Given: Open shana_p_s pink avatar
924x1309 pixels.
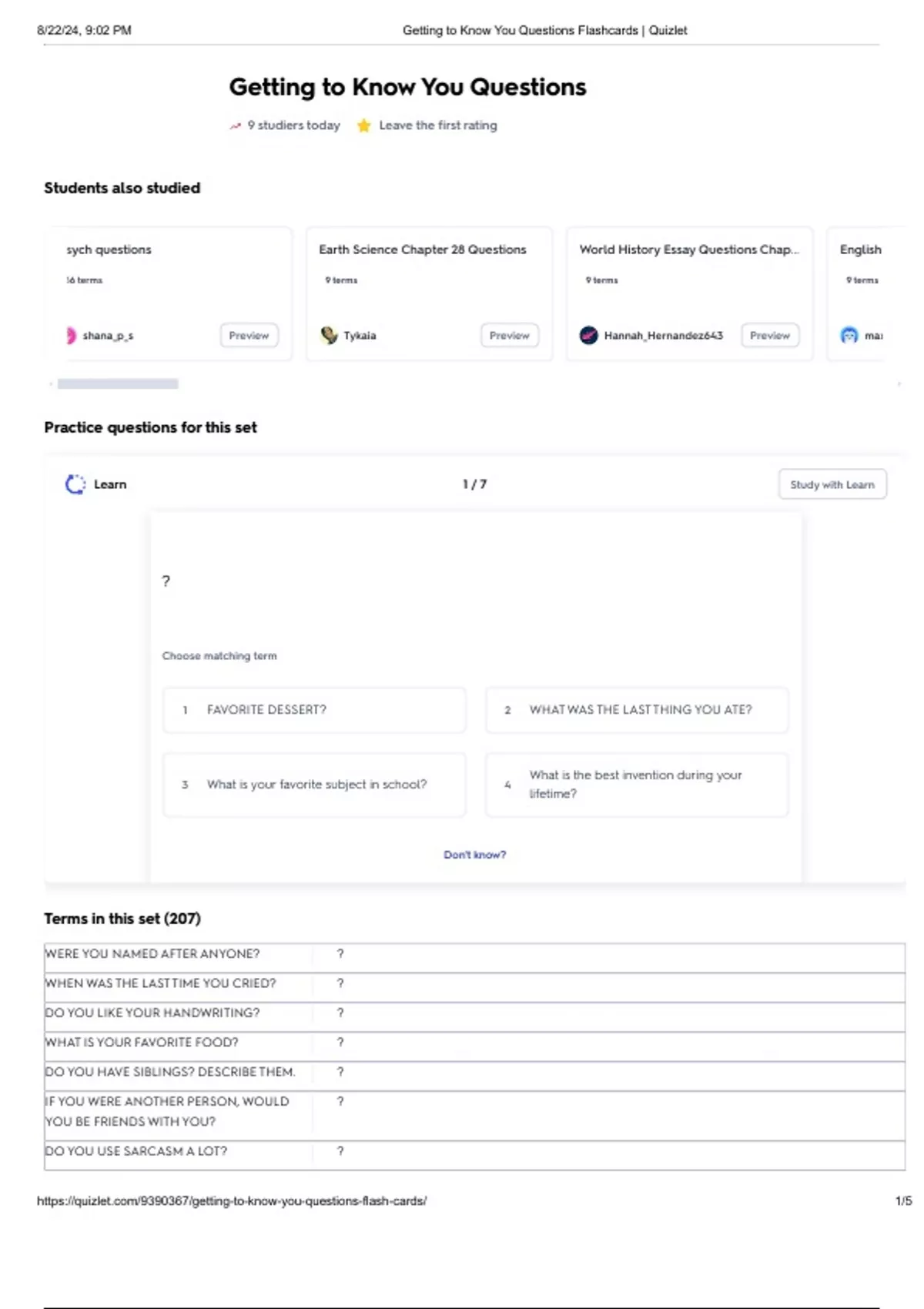Looking at the screenshot, I should point(71,336).
